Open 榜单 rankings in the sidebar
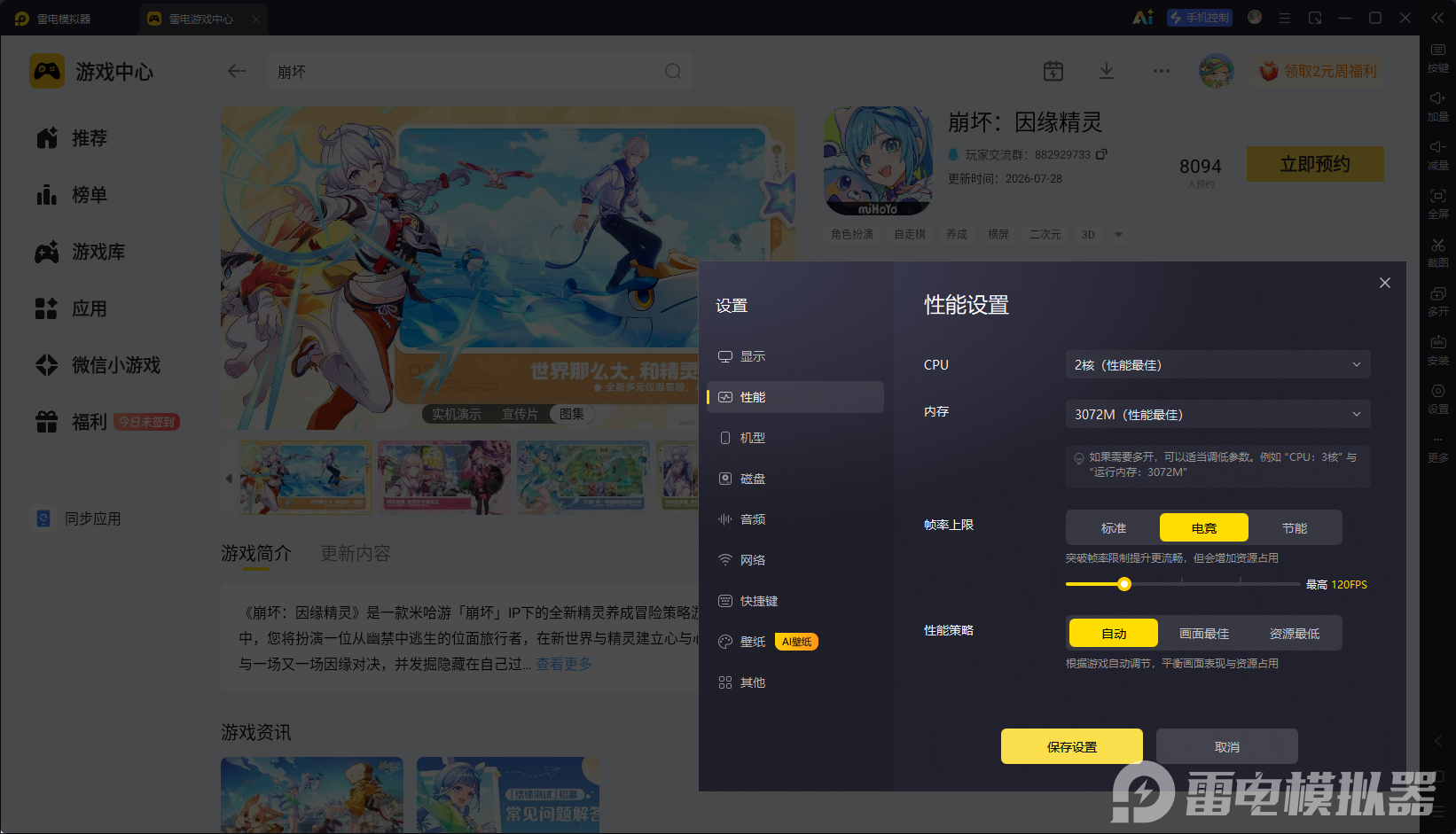 [73, 195]
